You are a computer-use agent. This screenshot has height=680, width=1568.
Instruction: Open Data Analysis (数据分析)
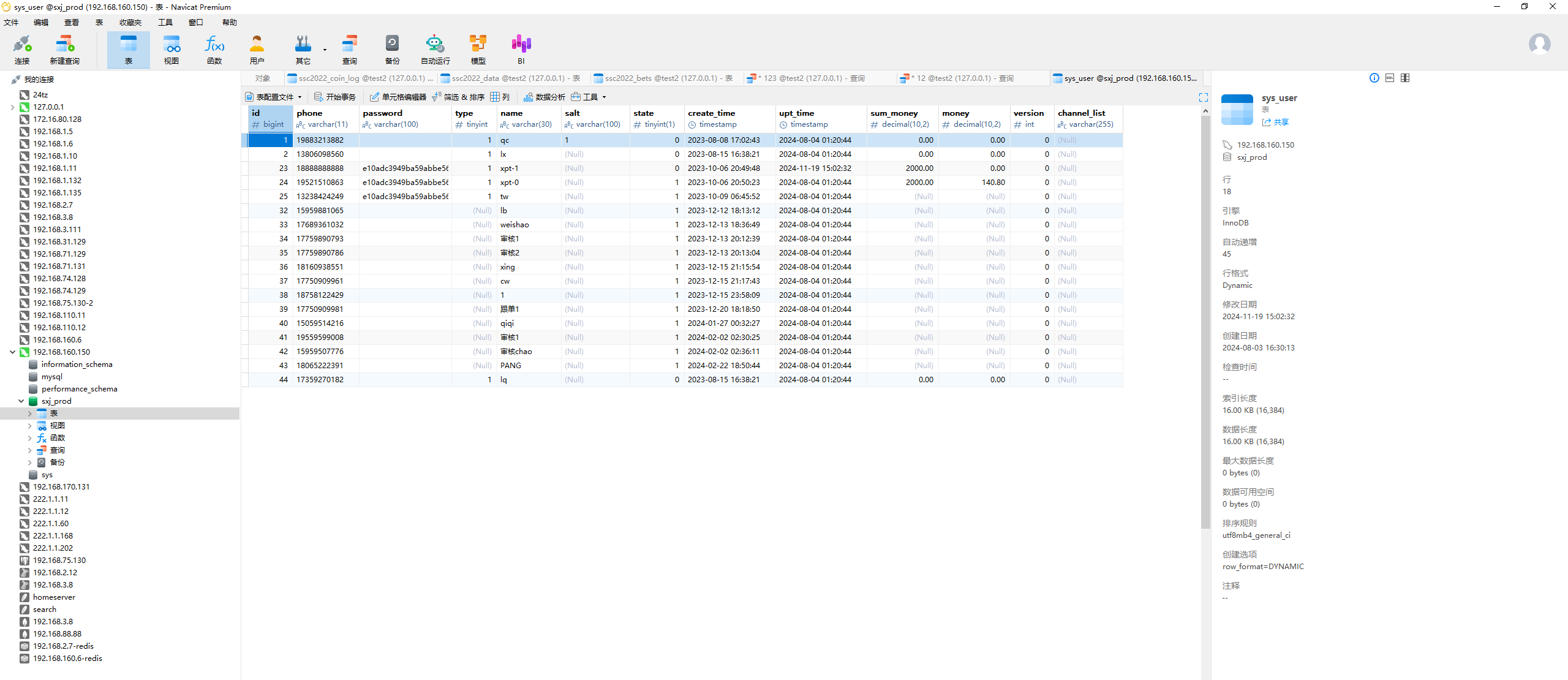point(545,97)
